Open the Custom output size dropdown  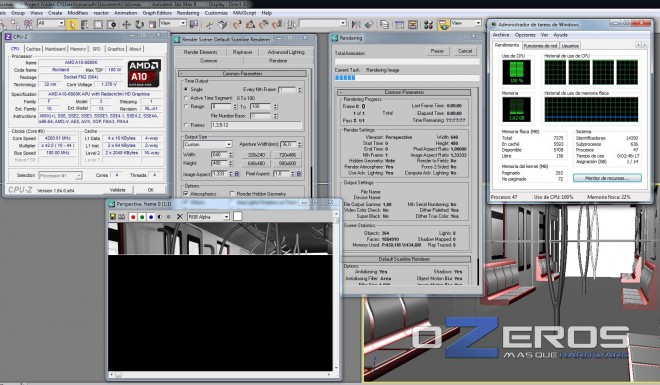pyautogui.click(x=208, y=144)
